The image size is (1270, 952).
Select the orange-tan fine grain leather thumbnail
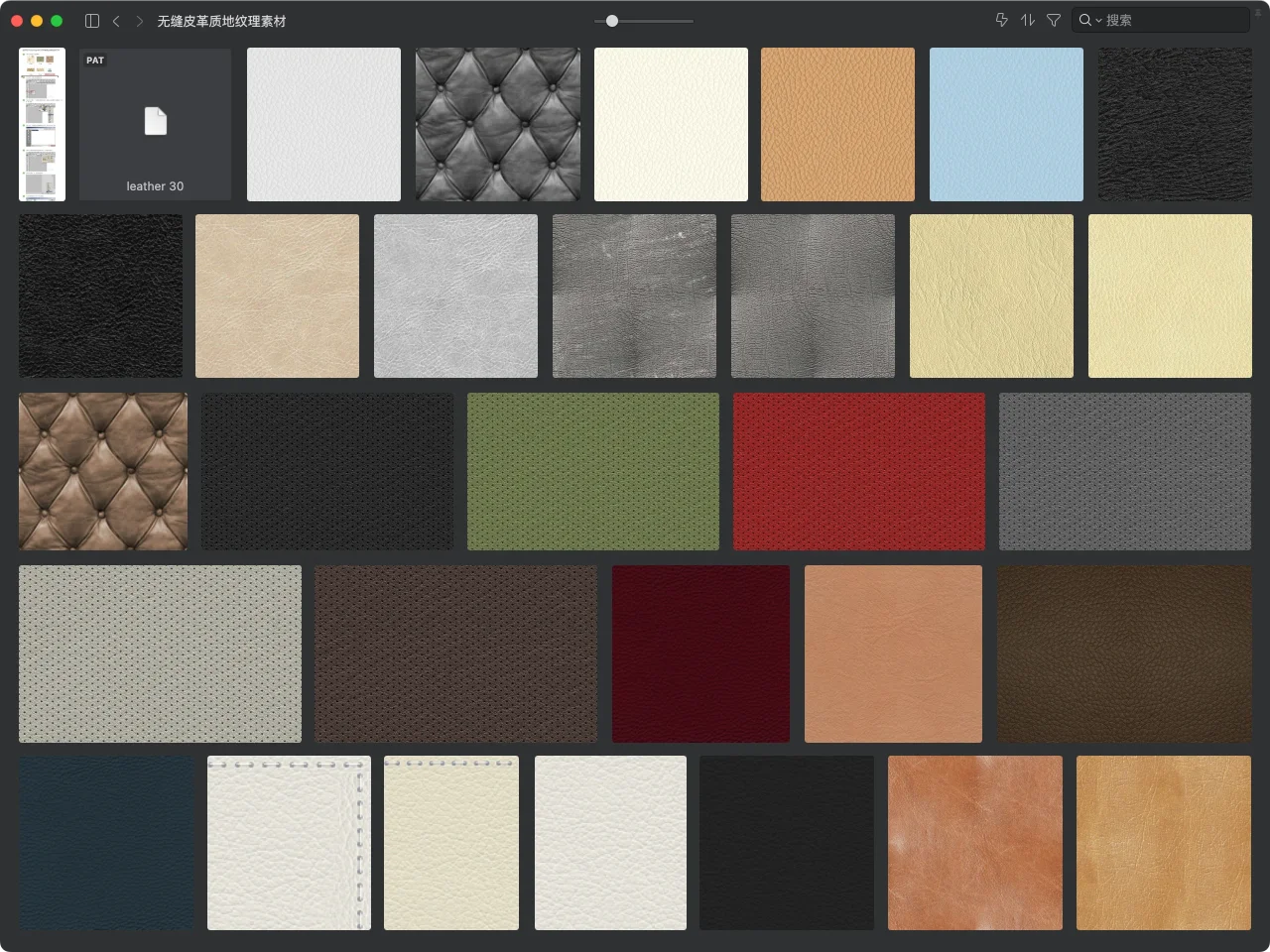click(837, 124)
